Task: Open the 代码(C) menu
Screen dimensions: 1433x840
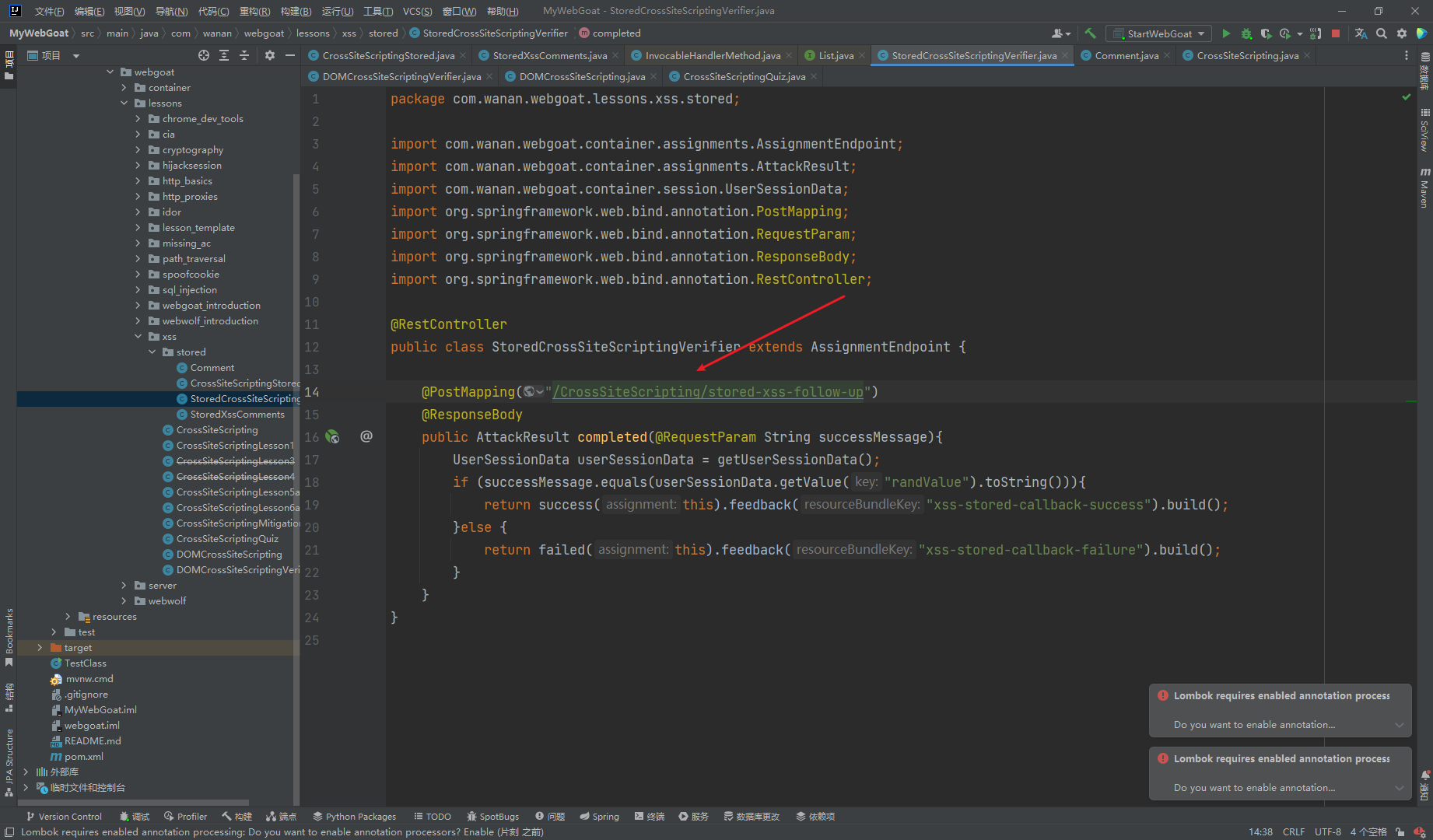Action: [x=213, y=11]
